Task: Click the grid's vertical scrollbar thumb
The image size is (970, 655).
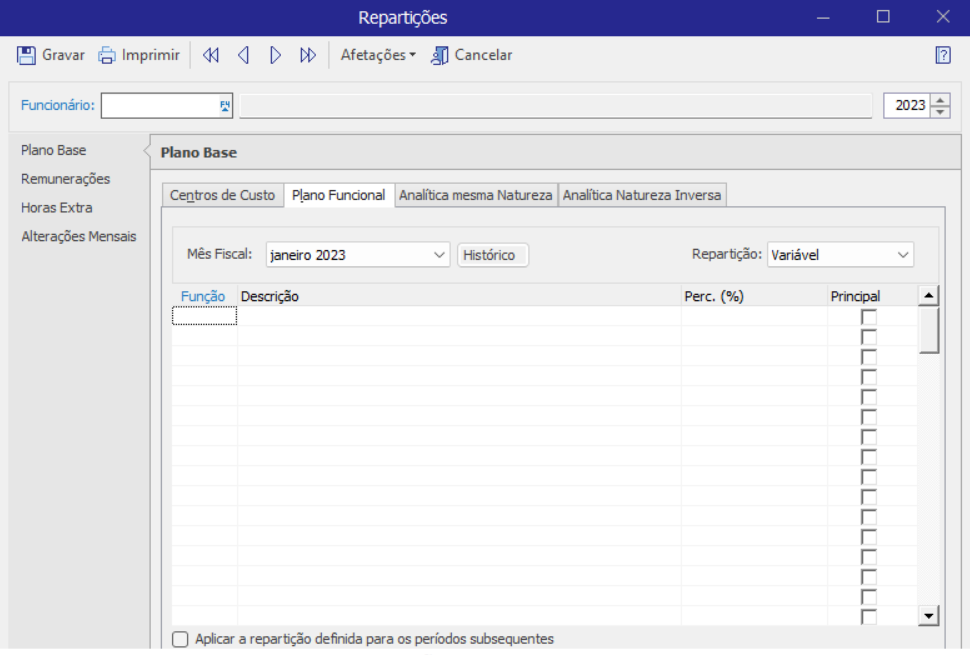Action: (929, 330)
